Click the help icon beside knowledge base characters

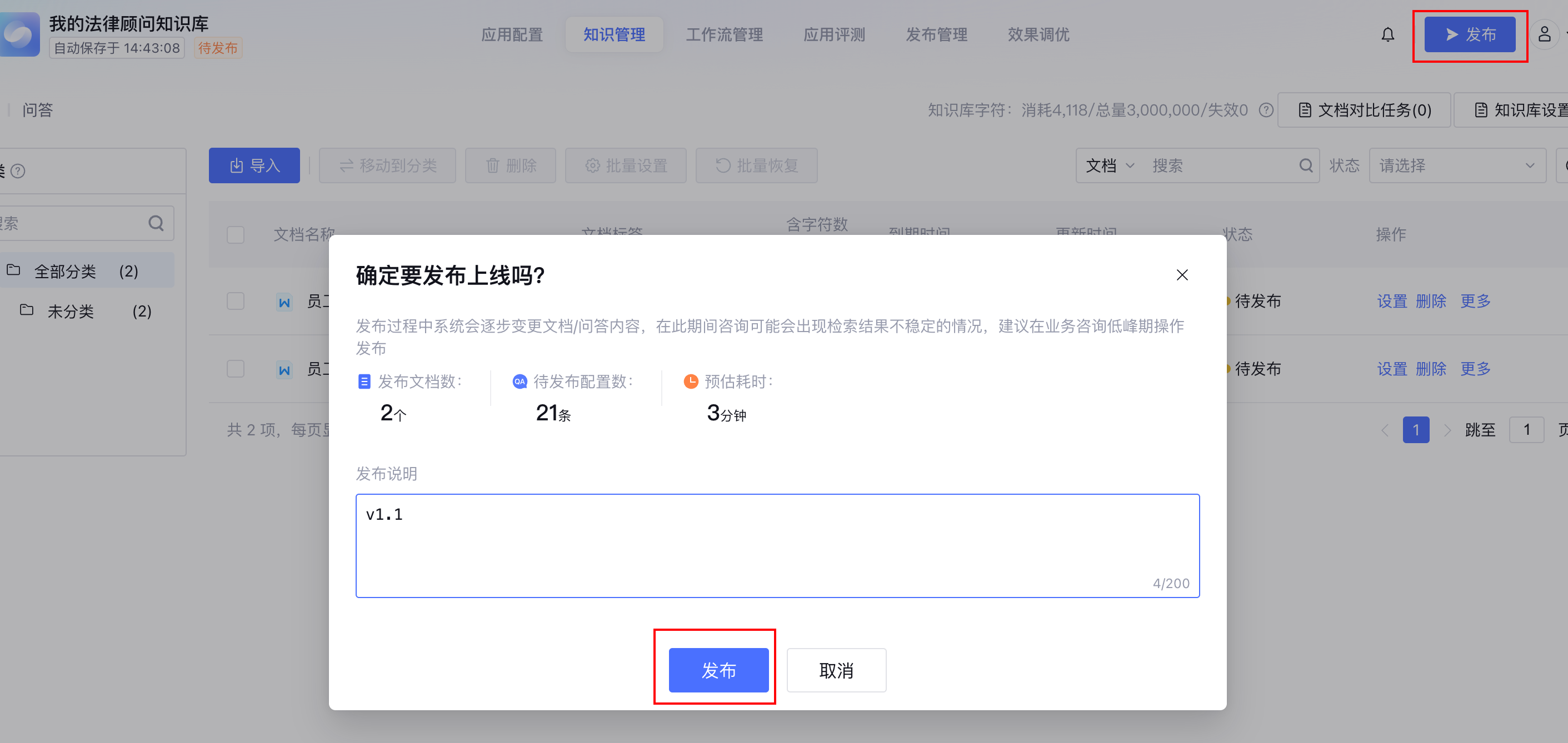[x=1266, y=110]
